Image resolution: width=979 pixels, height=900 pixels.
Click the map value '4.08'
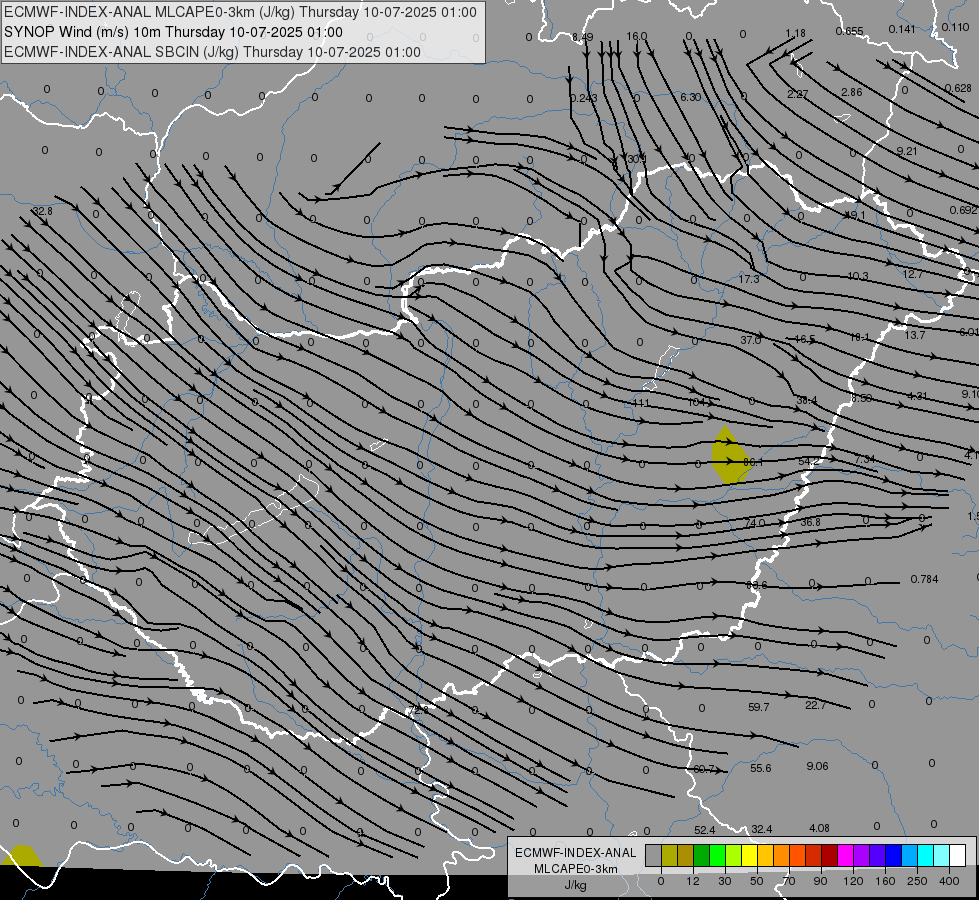pos(819,828)
